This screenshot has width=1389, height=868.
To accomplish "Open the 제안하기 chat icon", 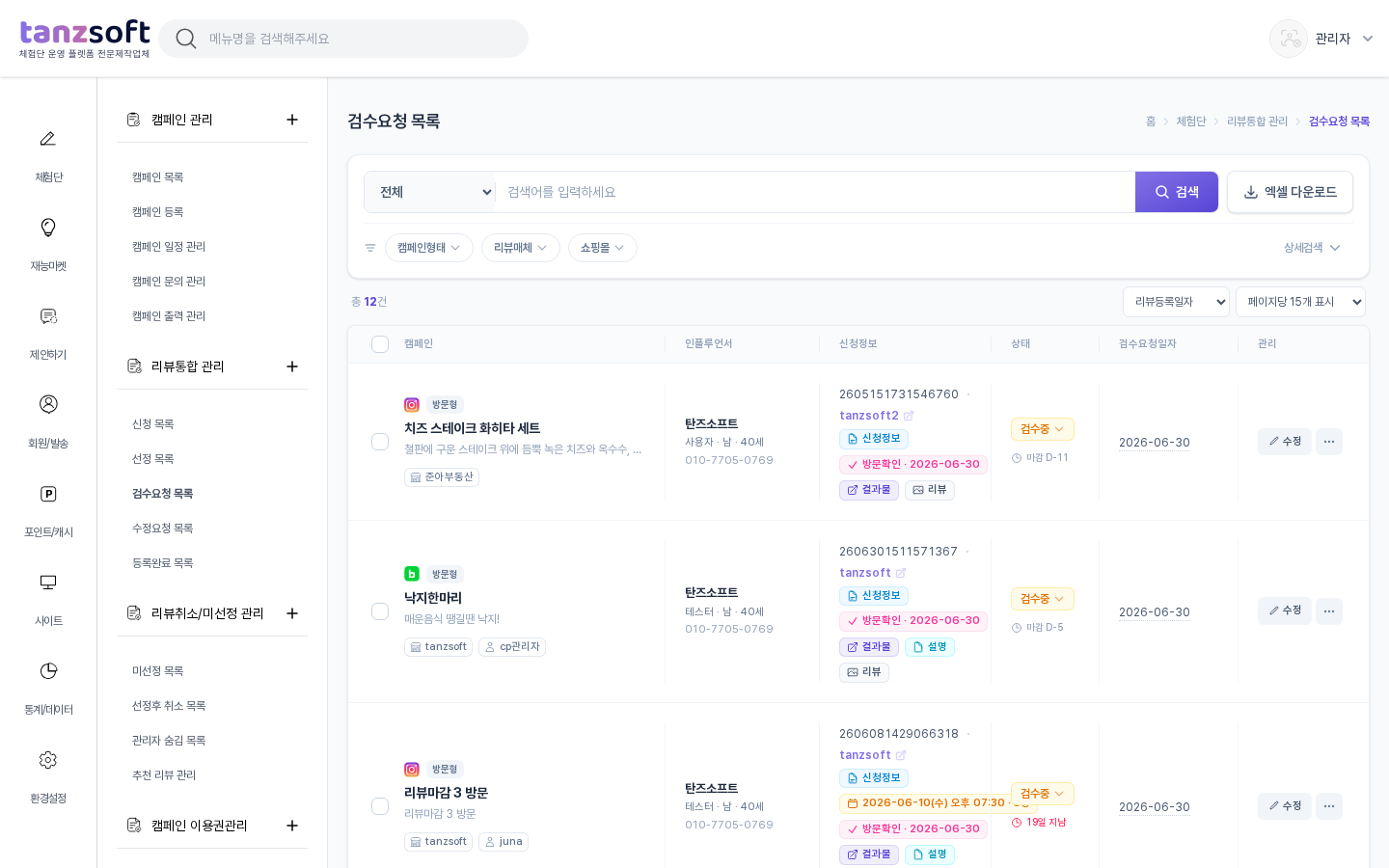I will [47, 316].
